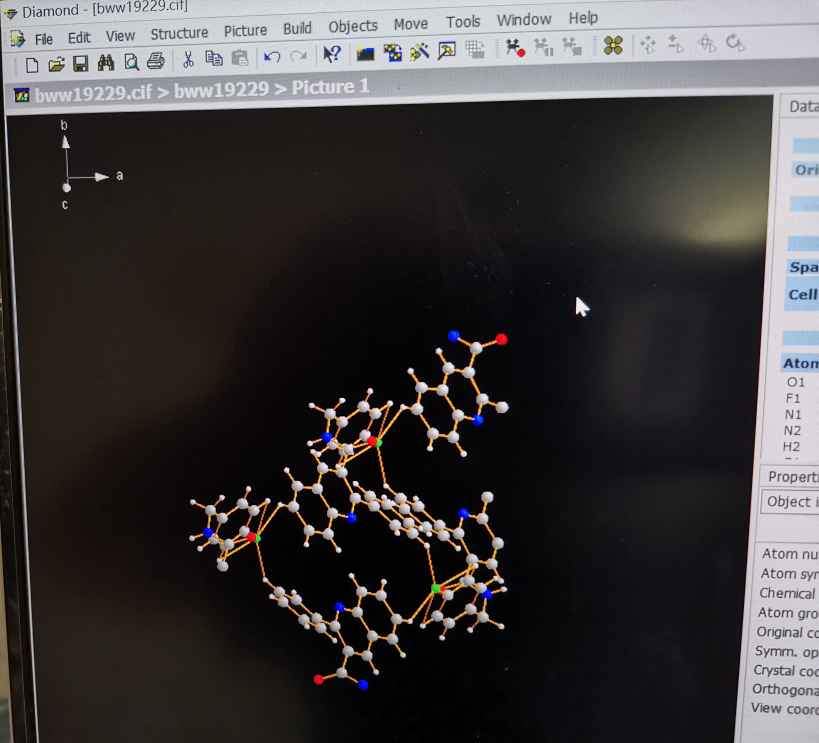Click the 'Symm. op' property row
The image size is (819, 743).
click(786, 651)
